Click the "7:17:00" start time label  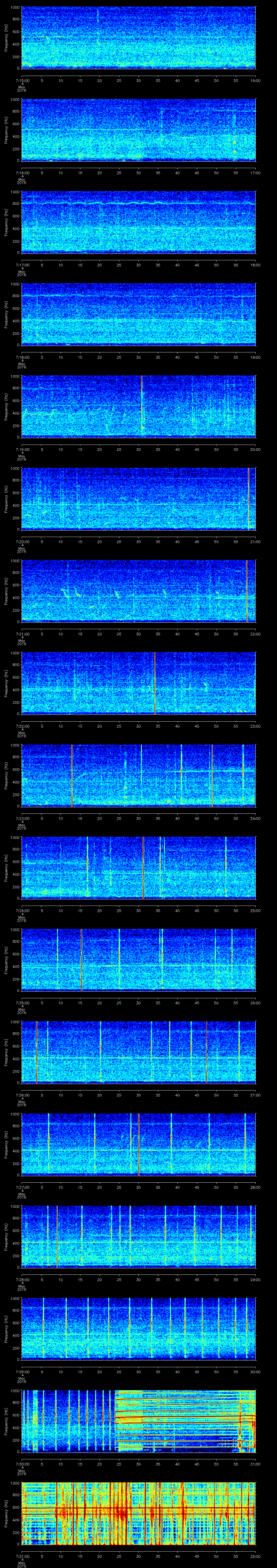tap(22, 265)
